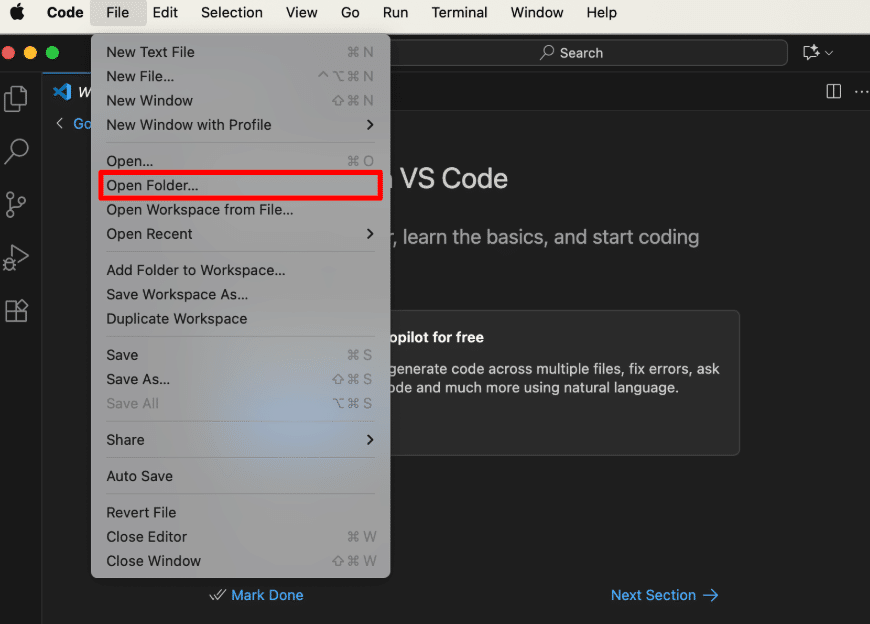This screenshot has height=624, width=870.
Task: Choose Close Window menu entry
Action: coord(240,562)
